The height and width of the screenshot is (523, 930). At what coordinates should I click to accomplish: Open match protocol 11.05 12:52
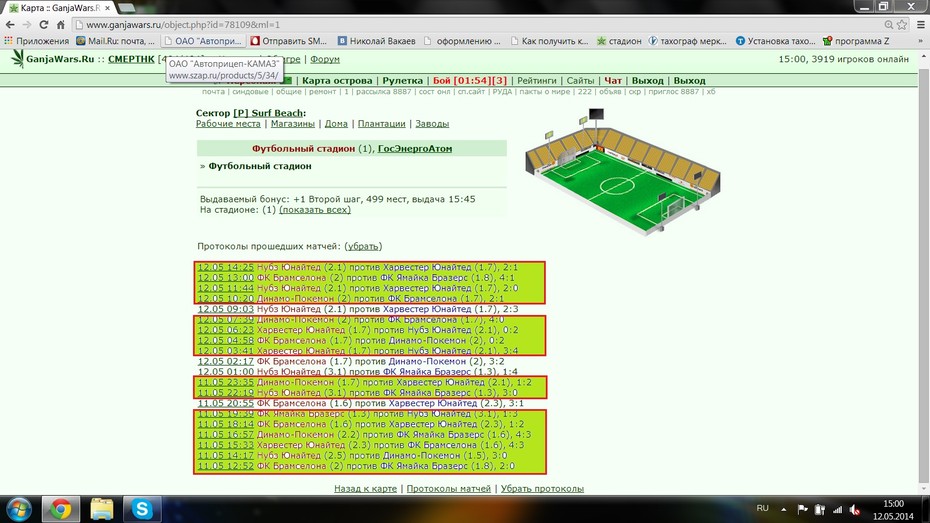click(x=225, y=466)
